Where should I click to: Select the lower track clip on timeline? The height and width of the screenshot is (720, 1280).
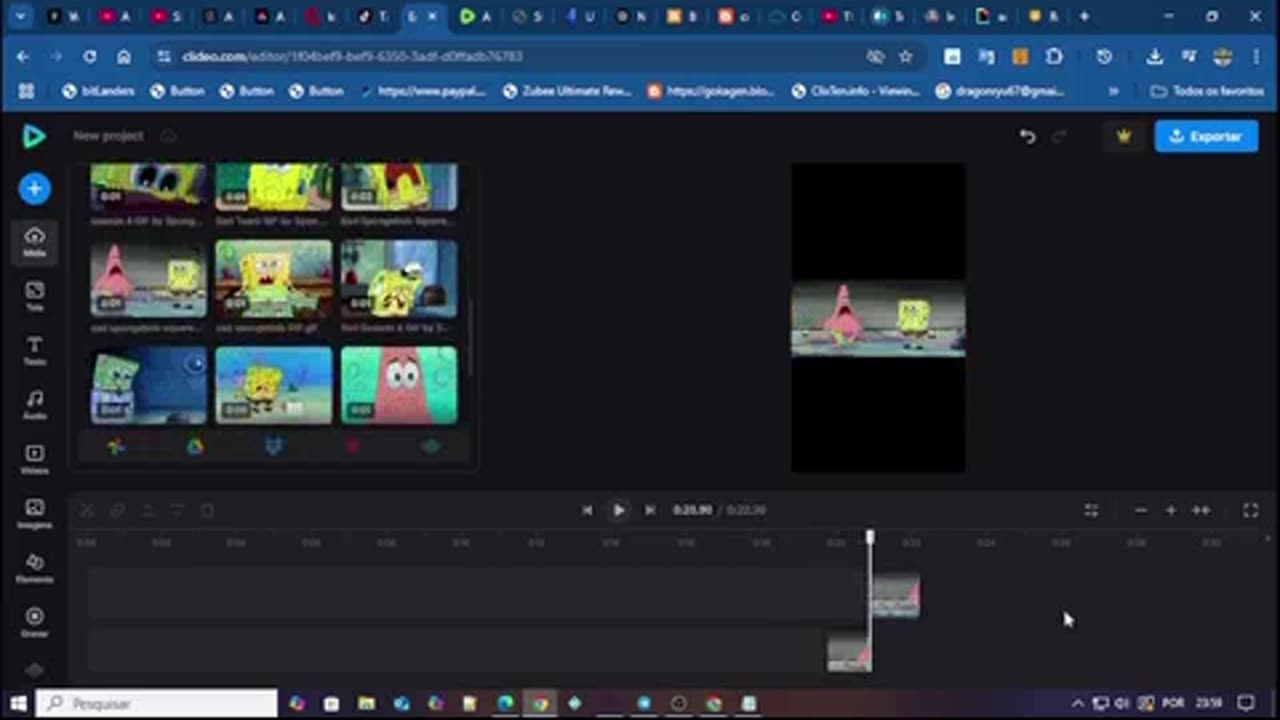click(849, 651)
